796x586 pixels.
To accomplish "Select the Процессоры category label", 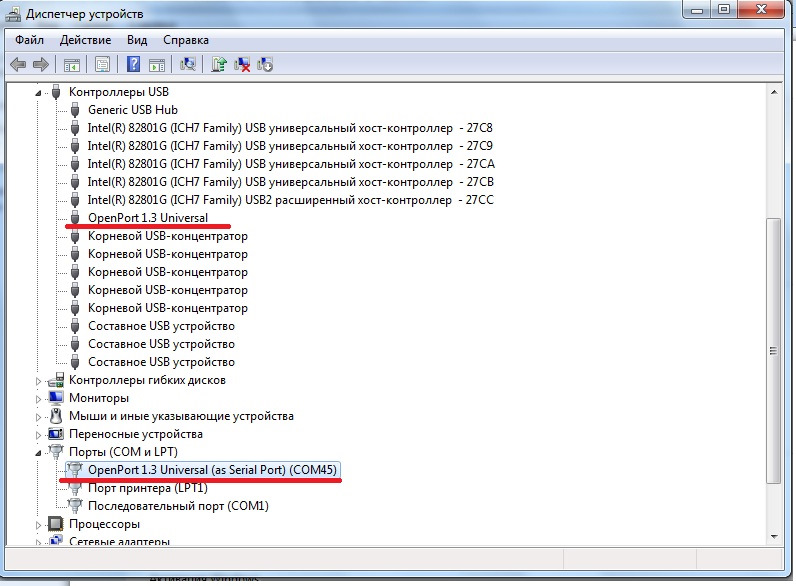I will pos(104,524).
